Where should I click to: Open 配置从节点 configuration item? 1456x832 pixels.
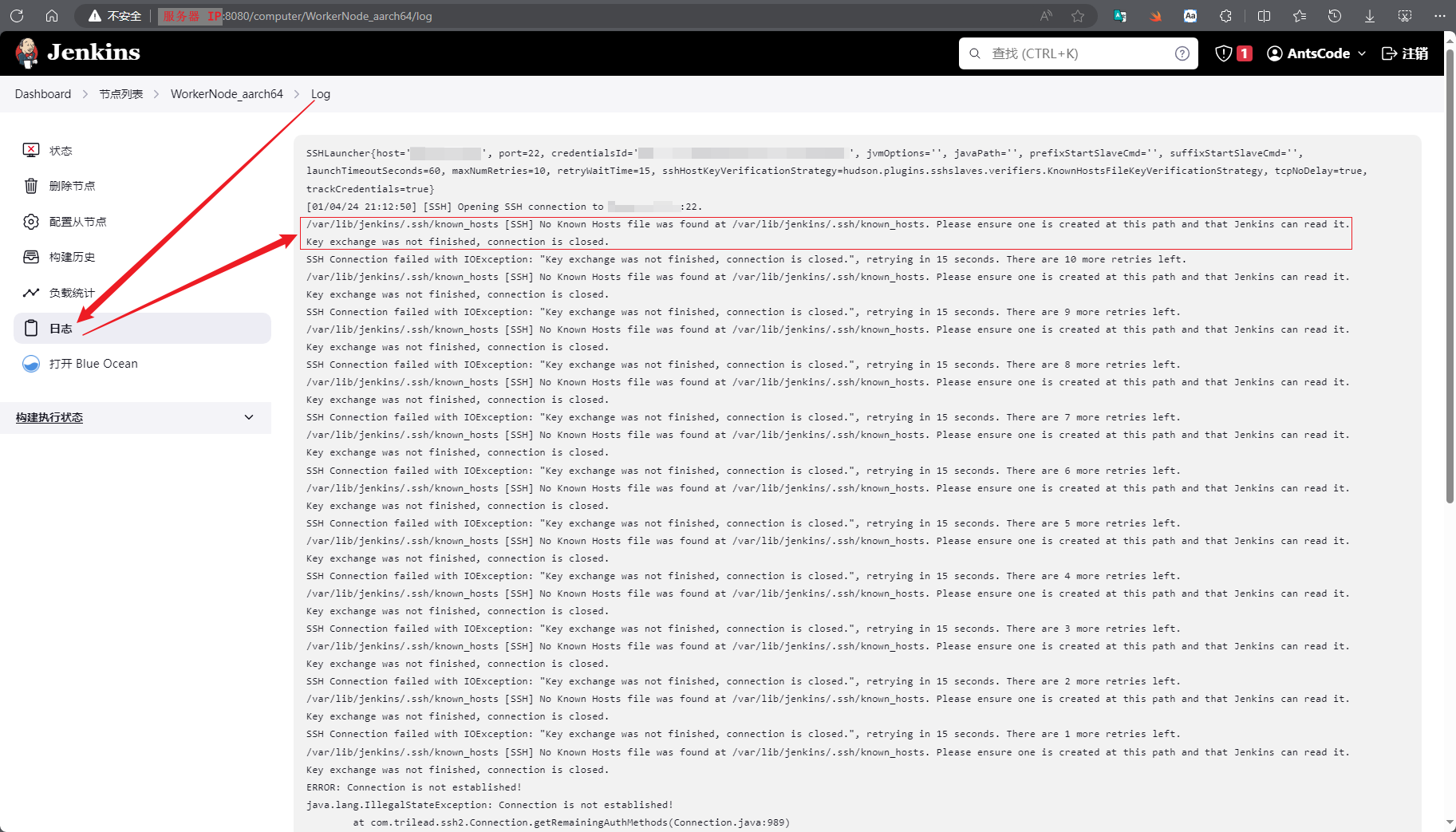142,222
